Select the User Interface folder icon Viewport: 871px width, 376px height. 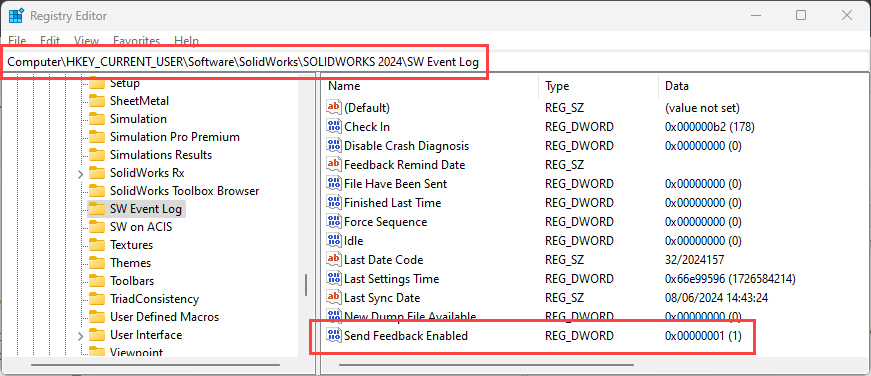pyautogui.click(x=97, y=335)
